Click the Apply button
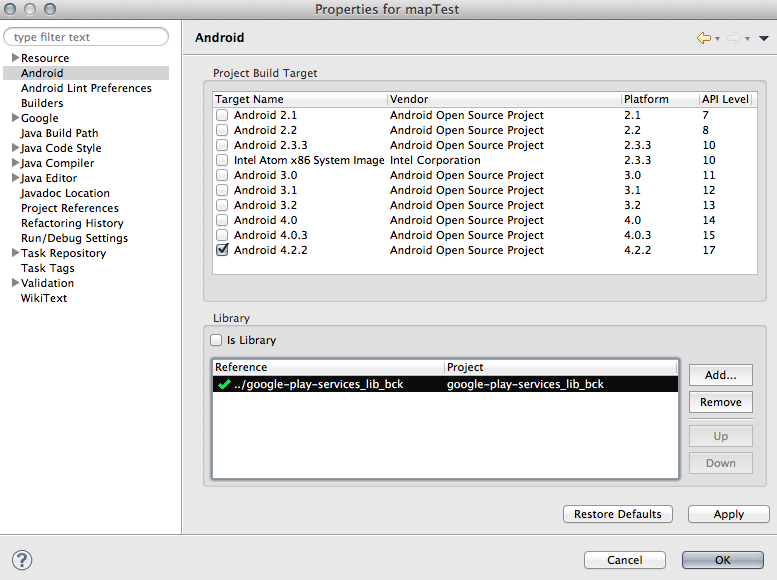This screenshot has height=580, width=777. (x=728, y=514)
